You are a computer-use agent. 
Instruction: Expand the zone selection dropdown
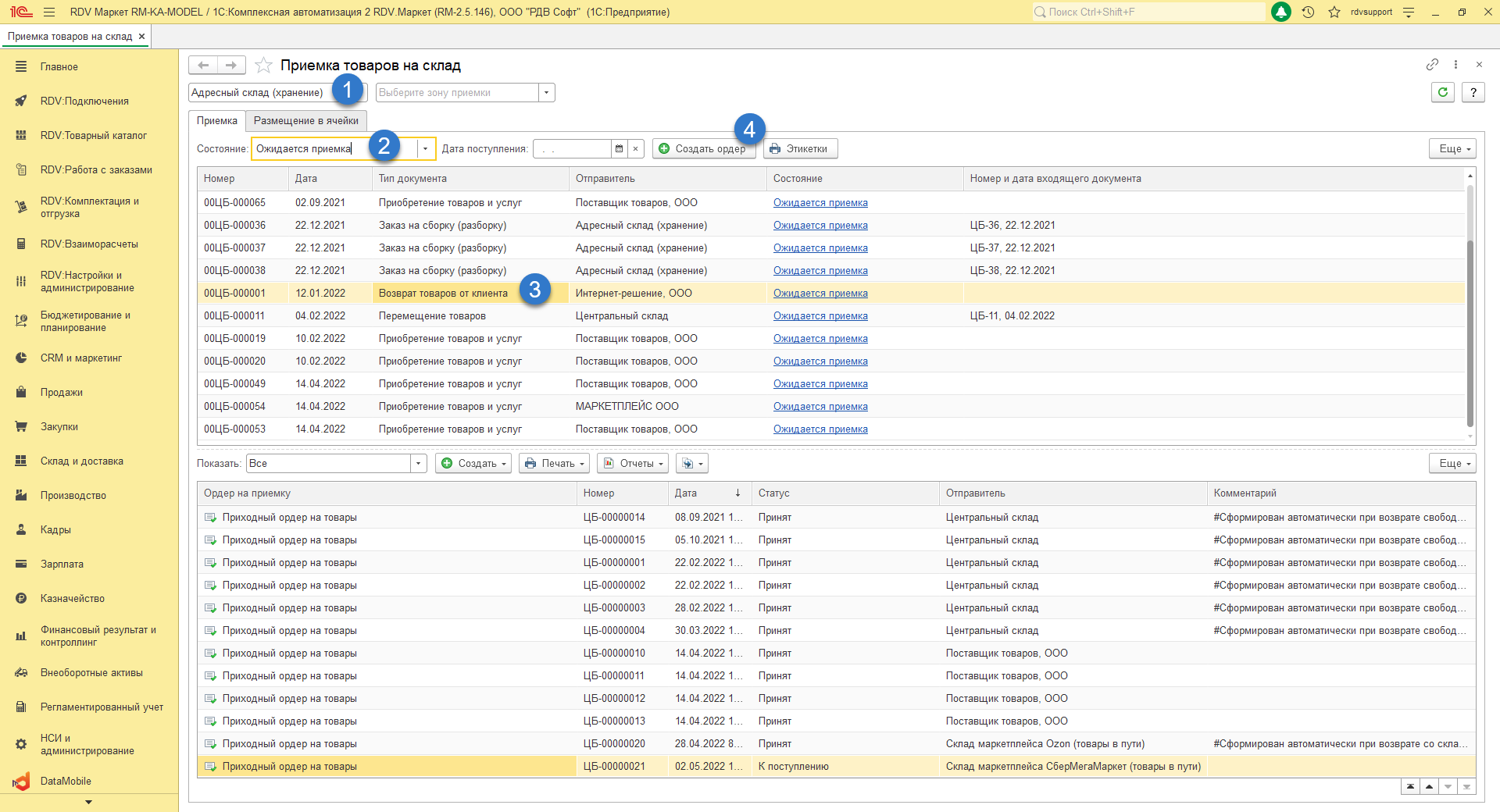click(546, 92)
